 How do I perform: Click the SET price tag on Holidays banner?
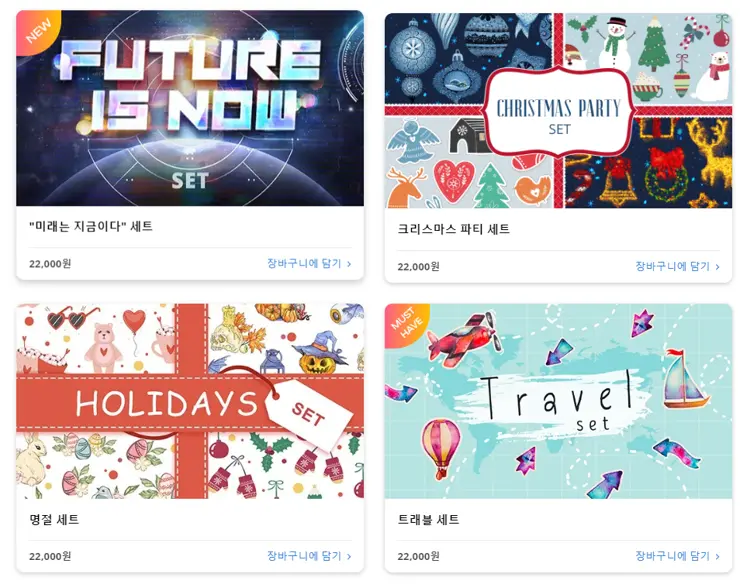[x=309, y=412]
